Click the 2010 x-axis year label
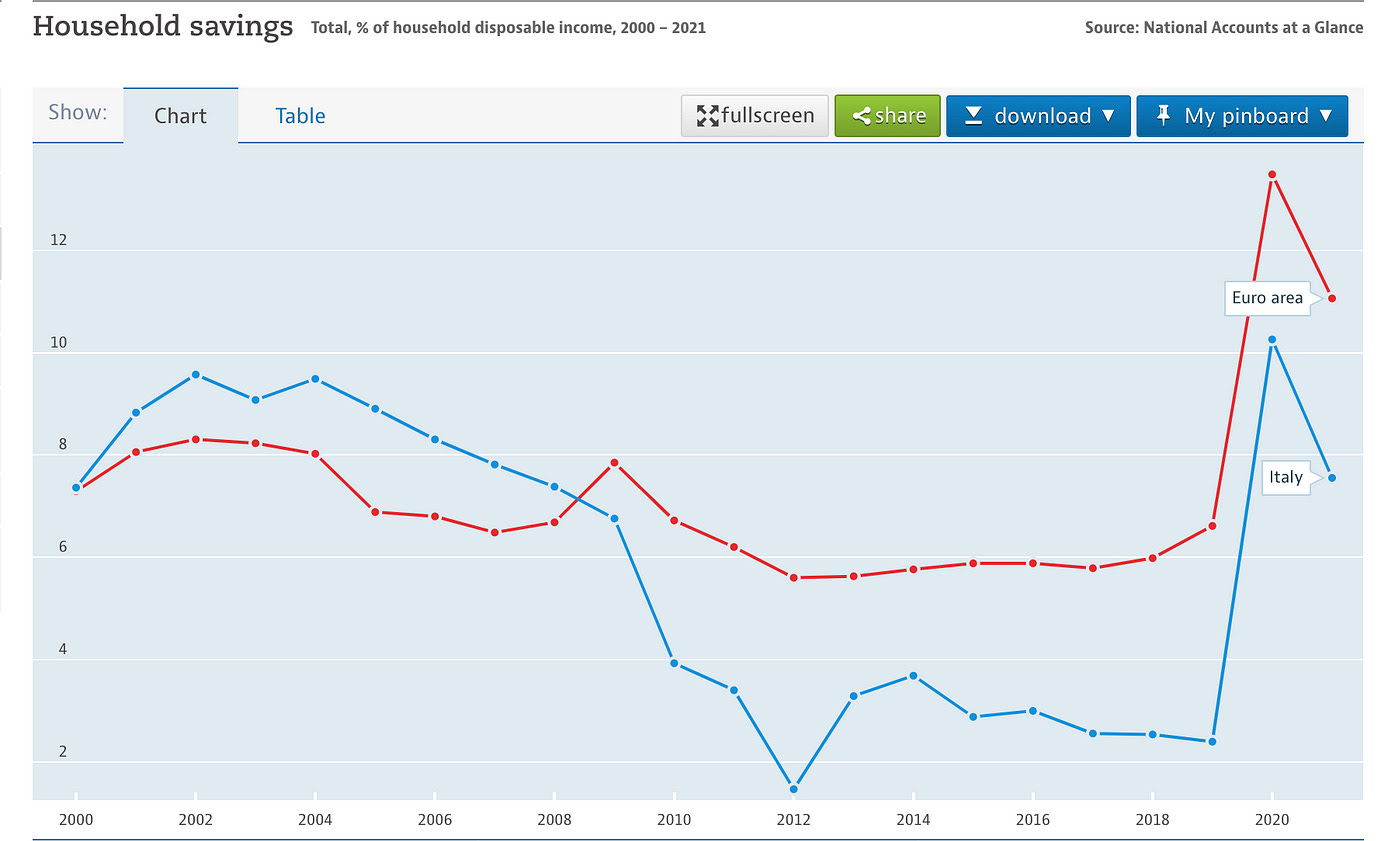 coord(674,818)
